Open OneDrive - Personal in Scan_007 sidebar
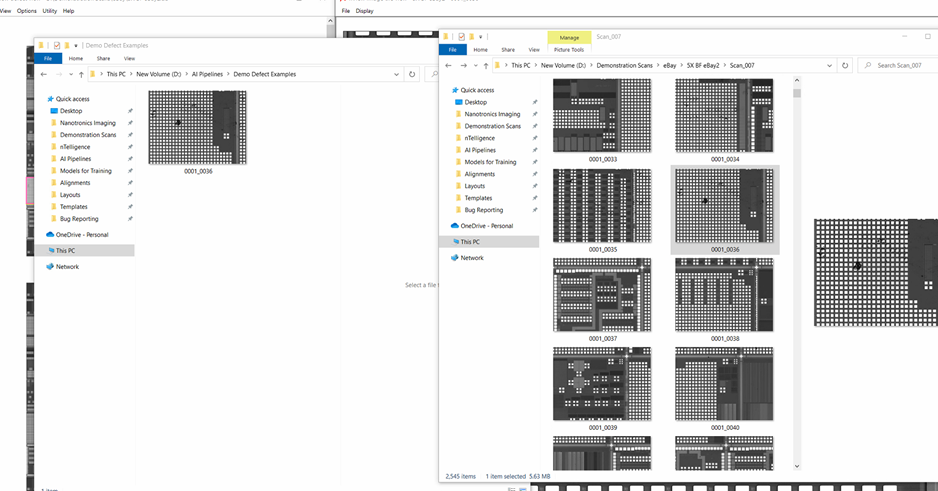The width and height of the screenshot is (938, 491). coord(486,226)
